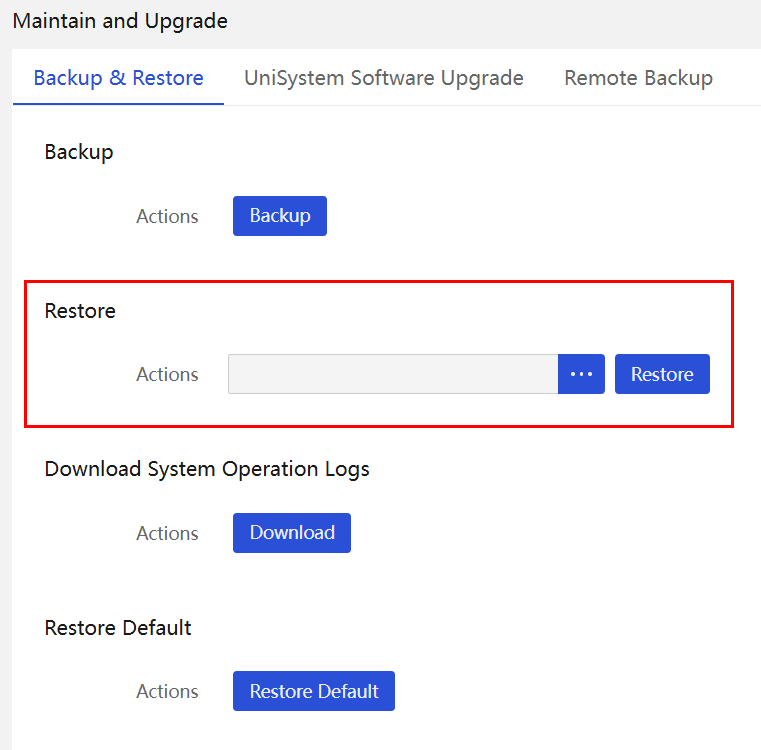Switch to the Backup & Restore tab

click(x=118, y=78)
